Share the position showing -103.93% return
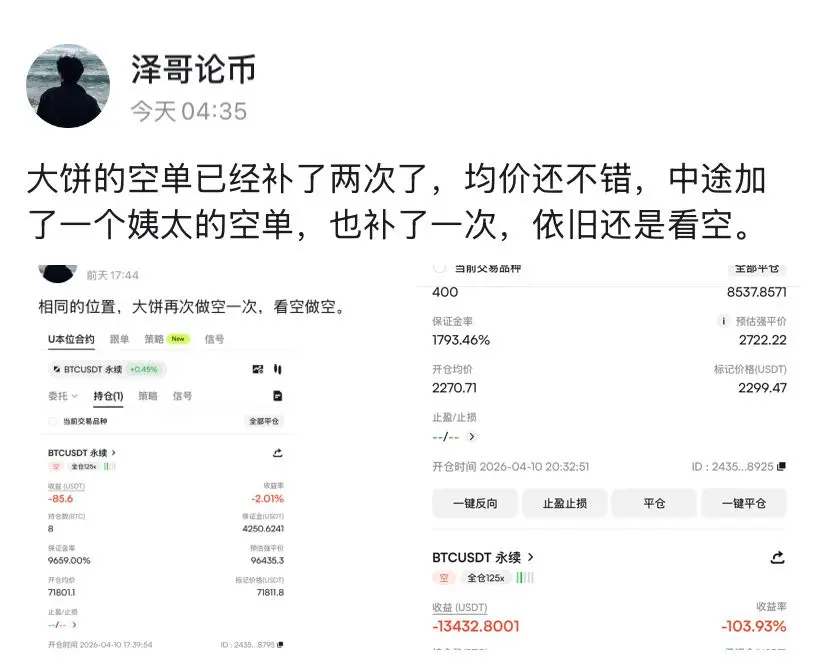Viewport: 828px width, 664px height. point(777,557)
